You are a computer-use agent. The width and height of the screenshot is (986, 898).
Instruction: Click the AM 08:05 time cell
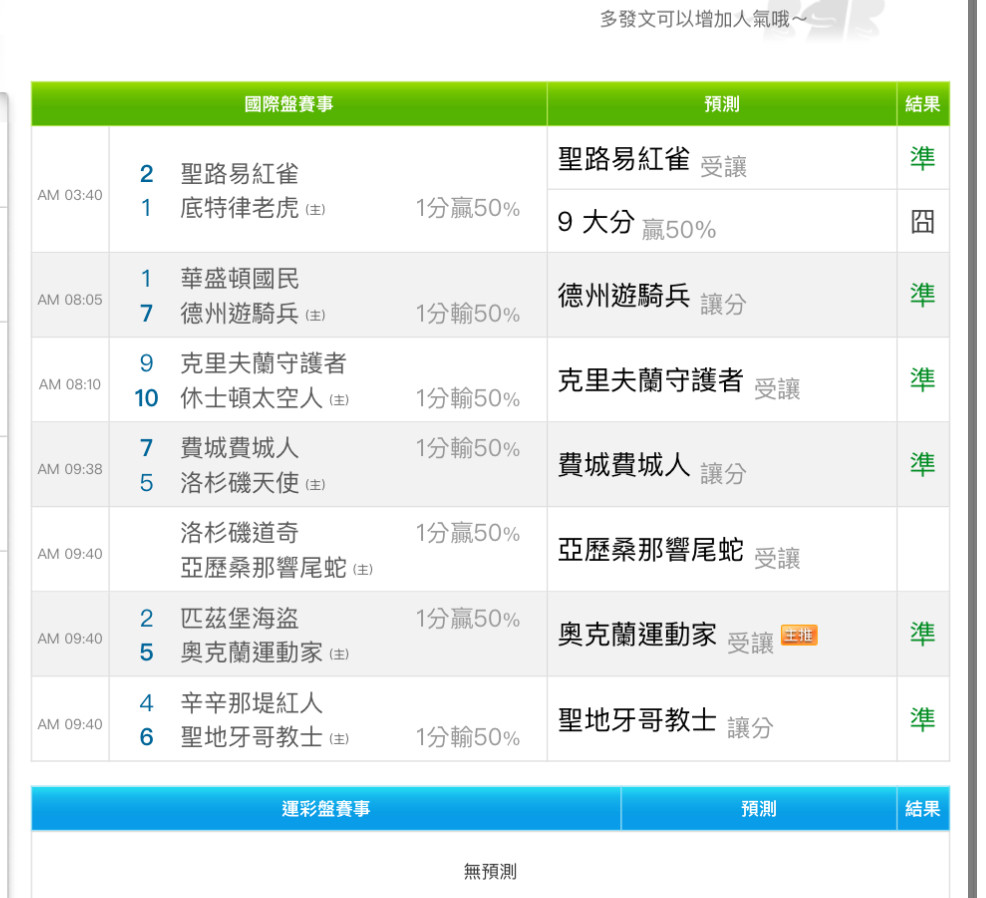tap(70, 299)
